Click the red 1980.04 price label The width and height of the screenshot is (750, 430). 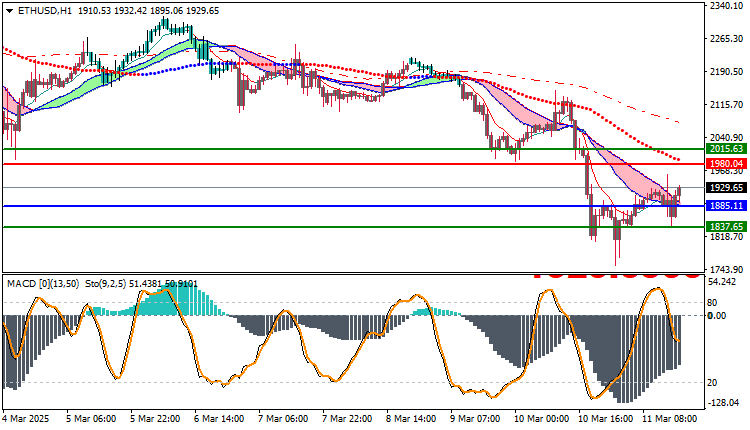pyautogui.click(x=726, y=164)
